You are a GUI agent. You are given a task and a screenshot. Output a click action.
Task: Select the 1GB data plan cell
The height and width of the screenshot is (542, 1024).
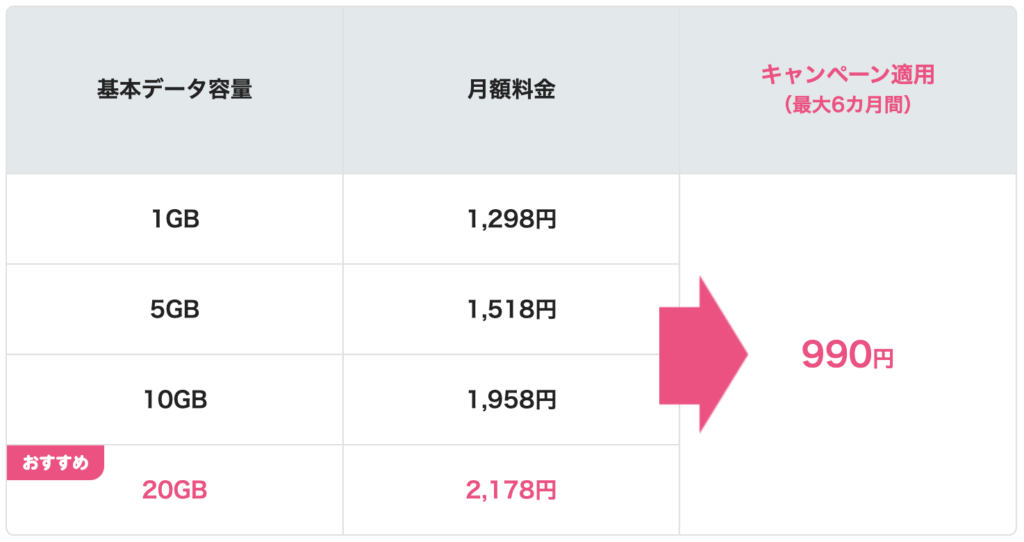point(174,219)
